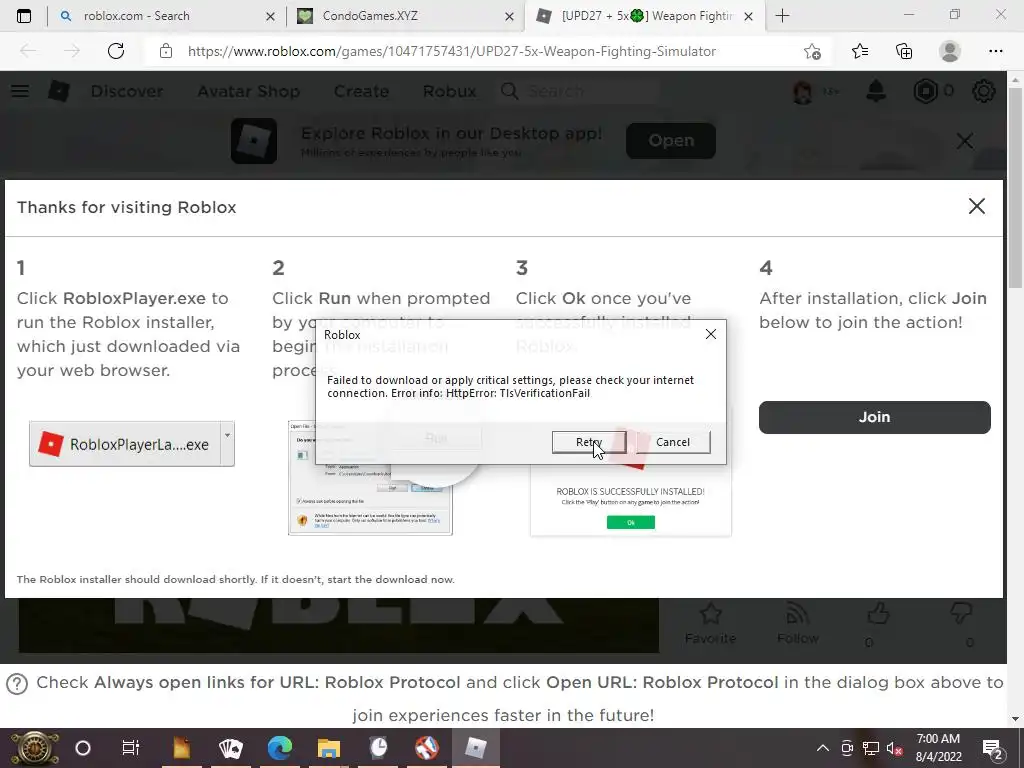Open the Robux page
The height and width of the screenshot is (768, 1024).
click(449, 91)
